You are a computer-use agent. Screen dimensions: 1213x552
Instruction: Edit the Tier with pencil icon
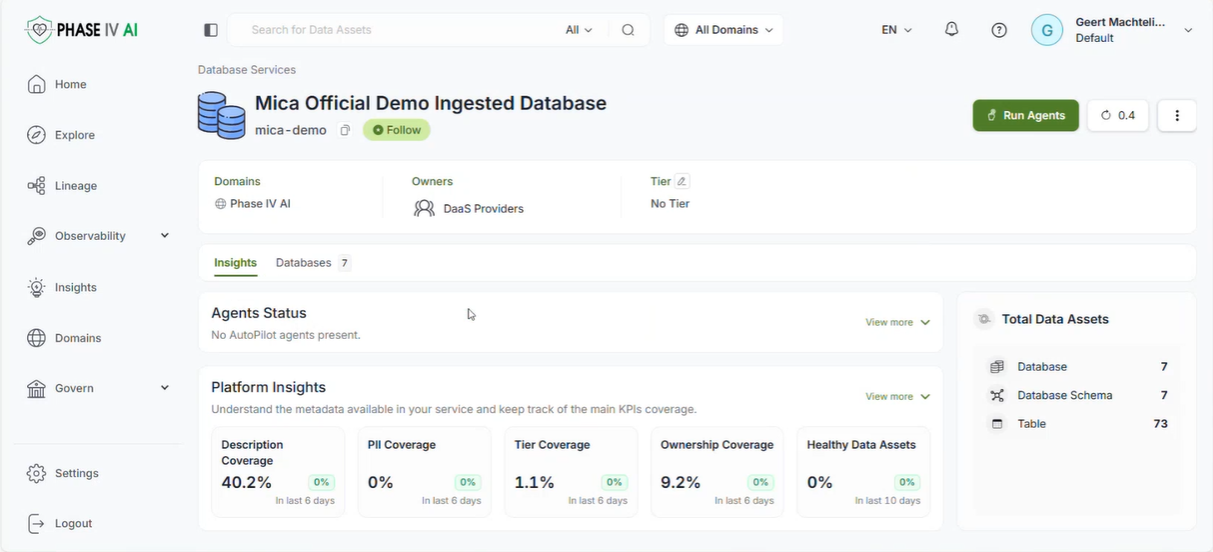pos(682,181)
